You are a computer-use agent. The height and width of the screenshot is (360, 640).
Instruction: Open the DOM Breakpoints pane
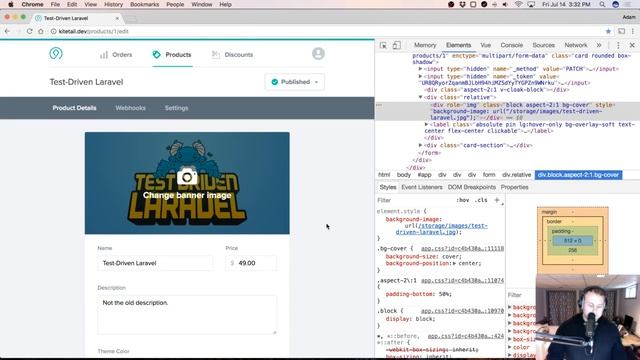coord(471,187)
